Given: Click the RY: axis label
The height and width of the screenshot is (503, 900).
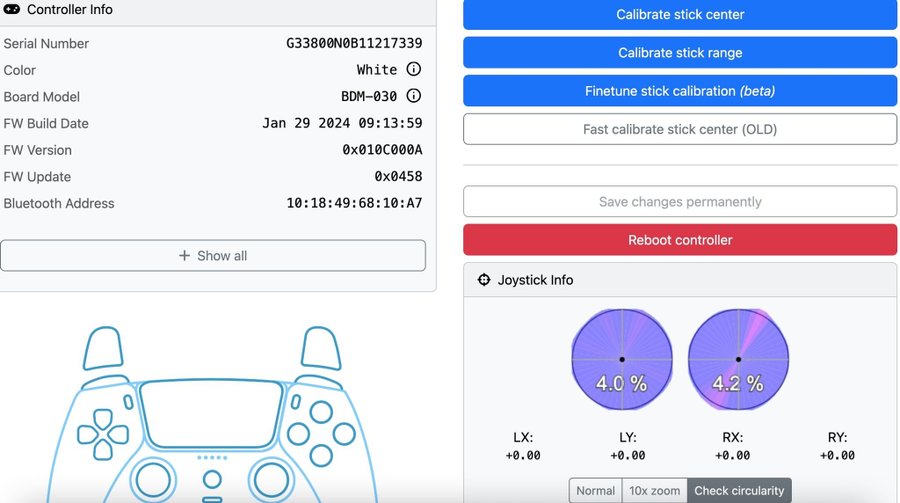Looking at the screenshot, I should [837, 438].
